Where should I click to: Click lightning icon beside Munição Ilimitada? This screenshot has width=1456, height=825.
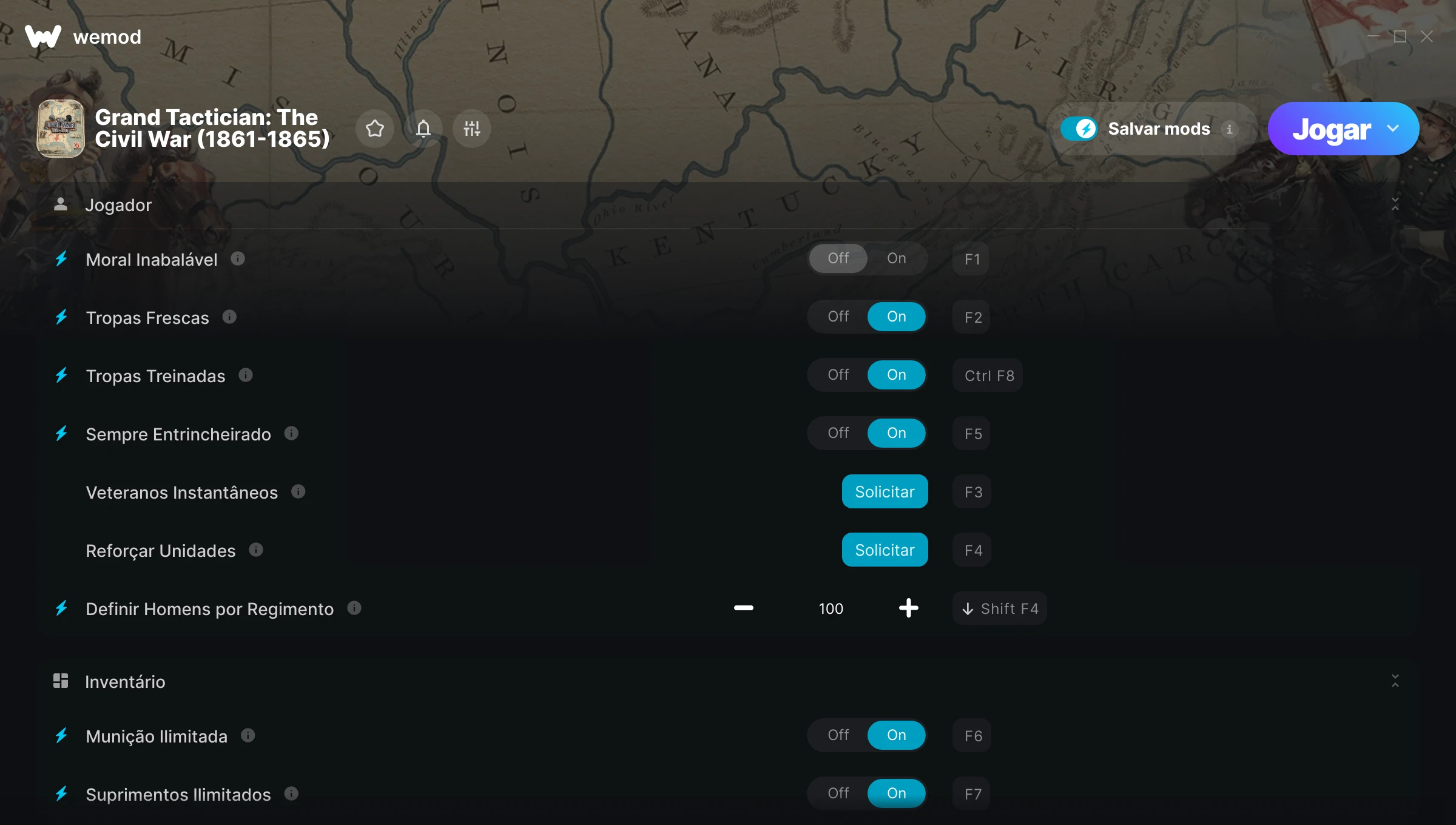tap(61, 736)
